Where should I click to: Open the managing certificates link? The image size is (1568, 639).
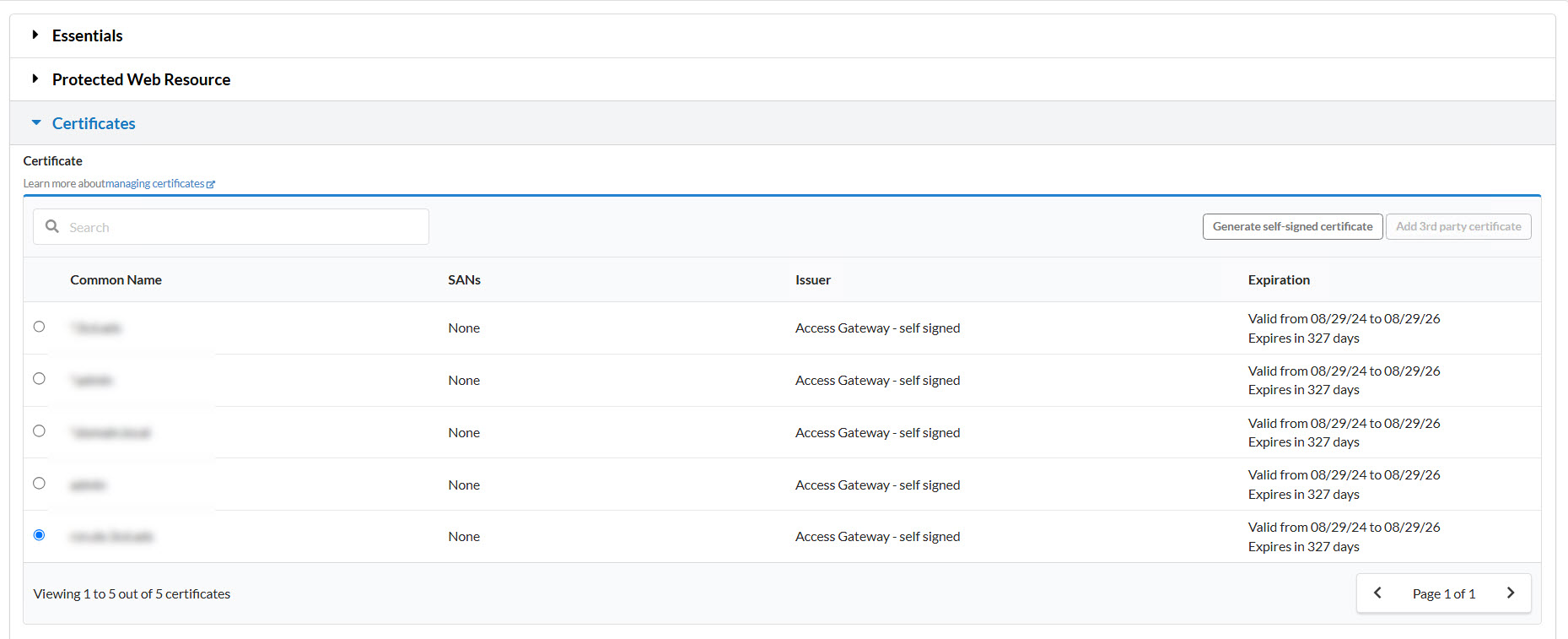pos(154,184)
